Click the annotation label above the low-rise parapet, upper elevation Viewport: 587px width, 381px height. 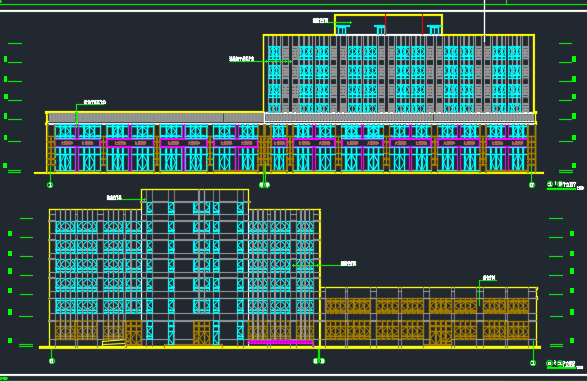(95, 102)
